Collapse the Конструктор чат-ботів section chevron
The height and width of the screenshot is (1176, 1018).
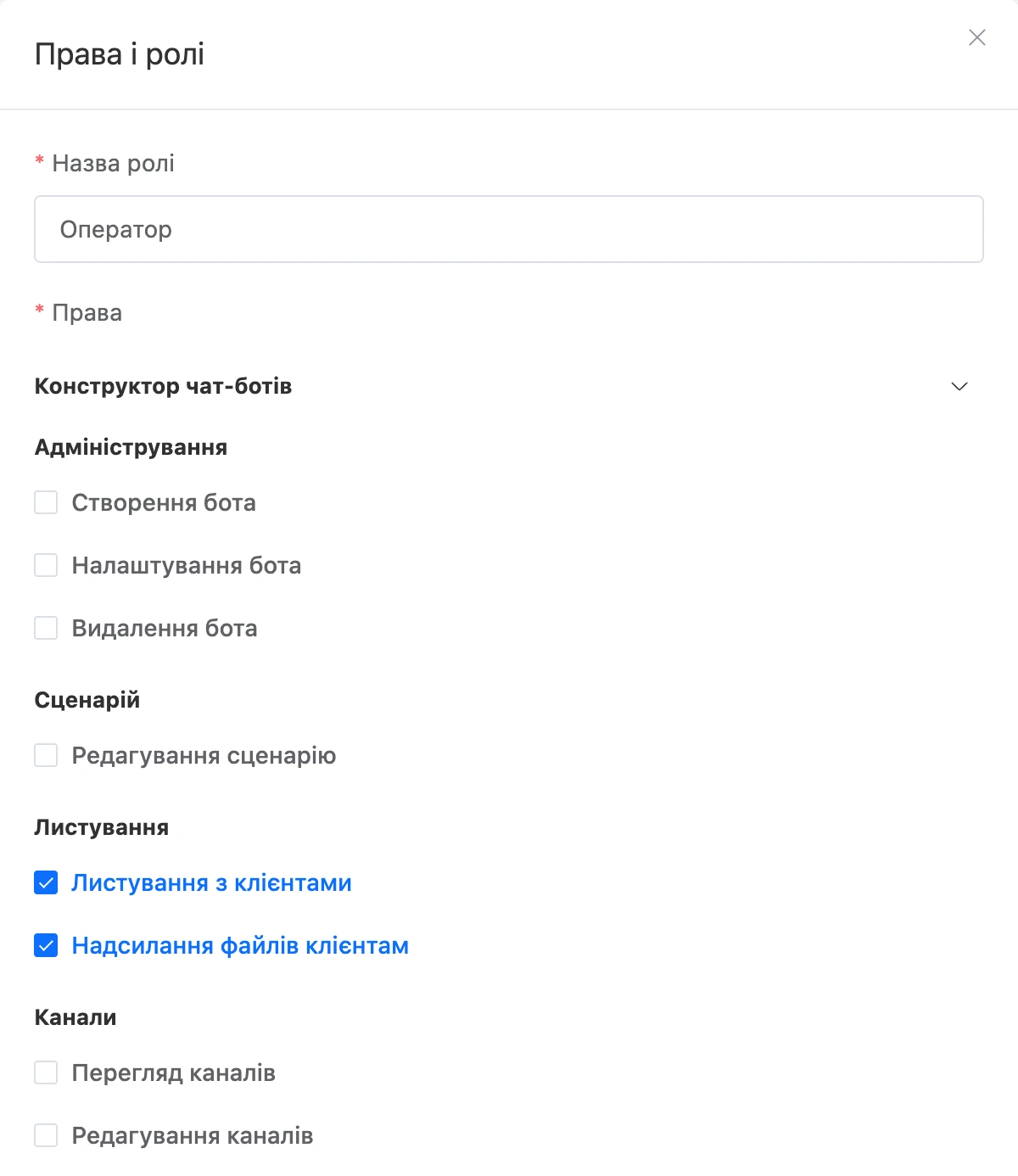959,386
